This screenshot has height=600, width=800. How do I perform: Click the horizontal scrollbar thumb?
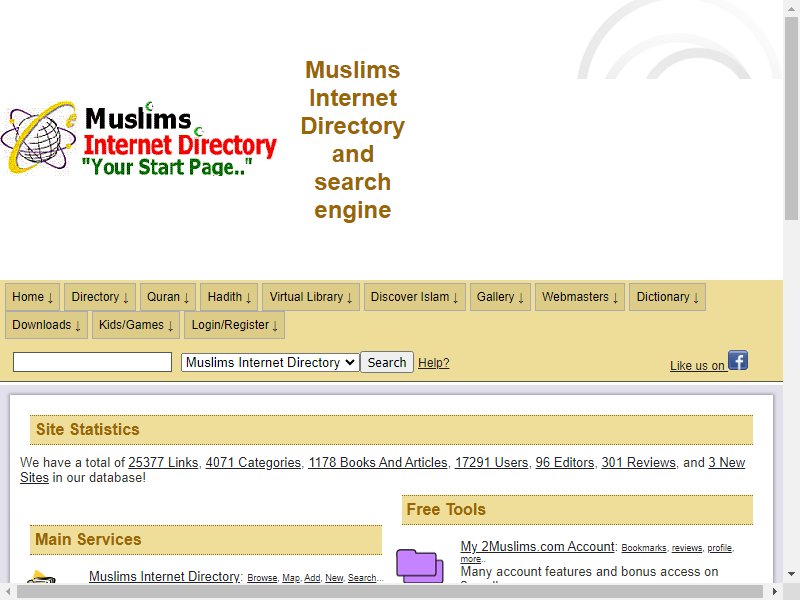[x=390, y=592]
